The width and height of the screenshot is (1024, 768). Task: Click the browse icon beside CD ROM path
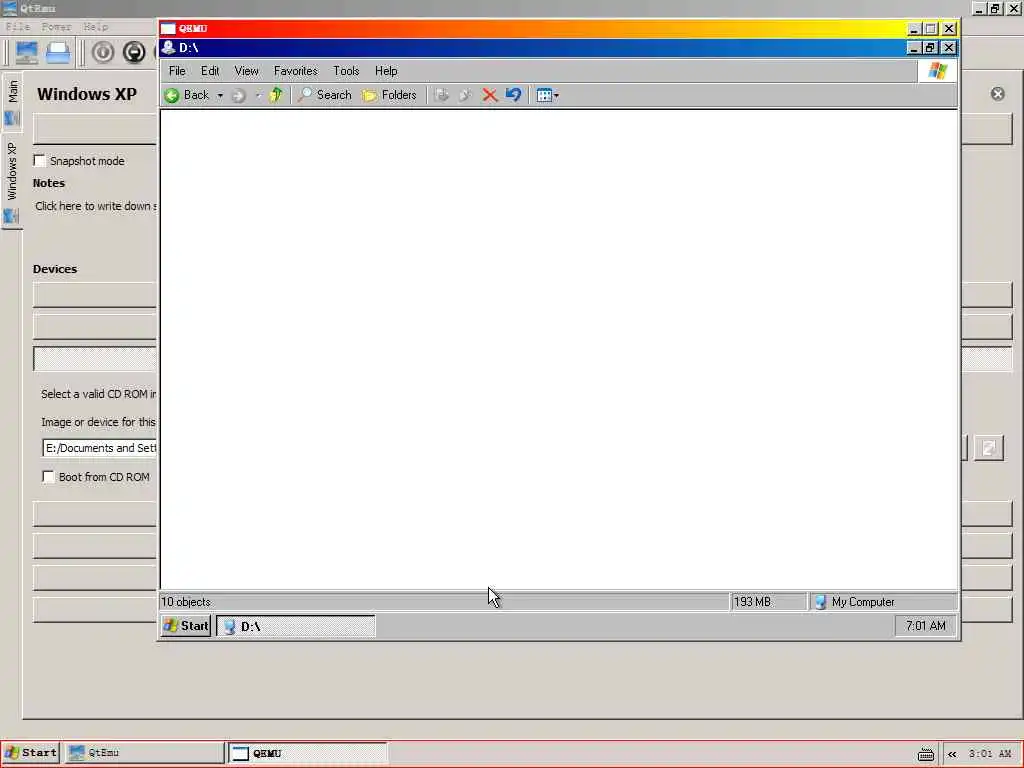click(989, 448)
